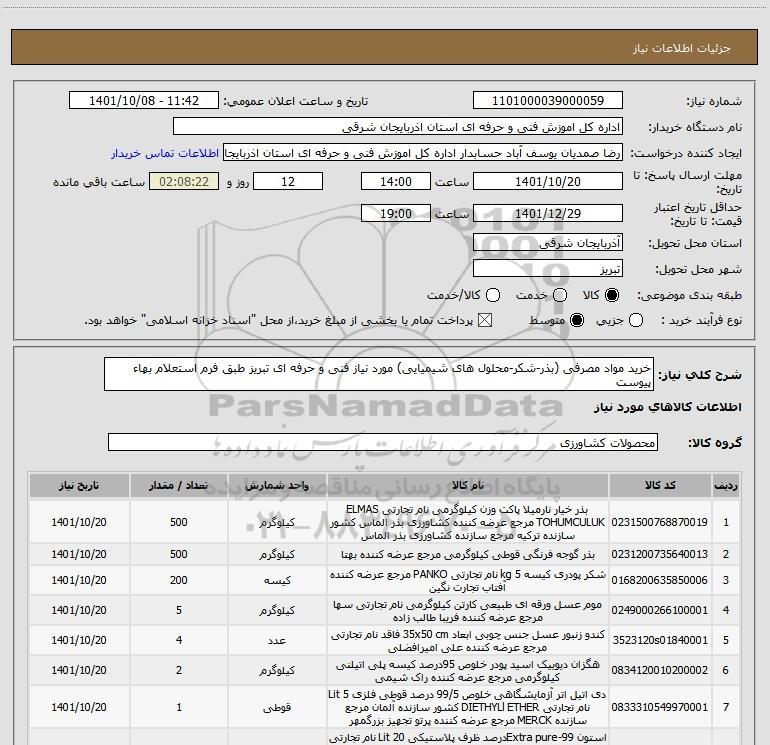Click the جزئیات اطلاعات نیاز page header
770x745 pixels.
pos(682,48)
